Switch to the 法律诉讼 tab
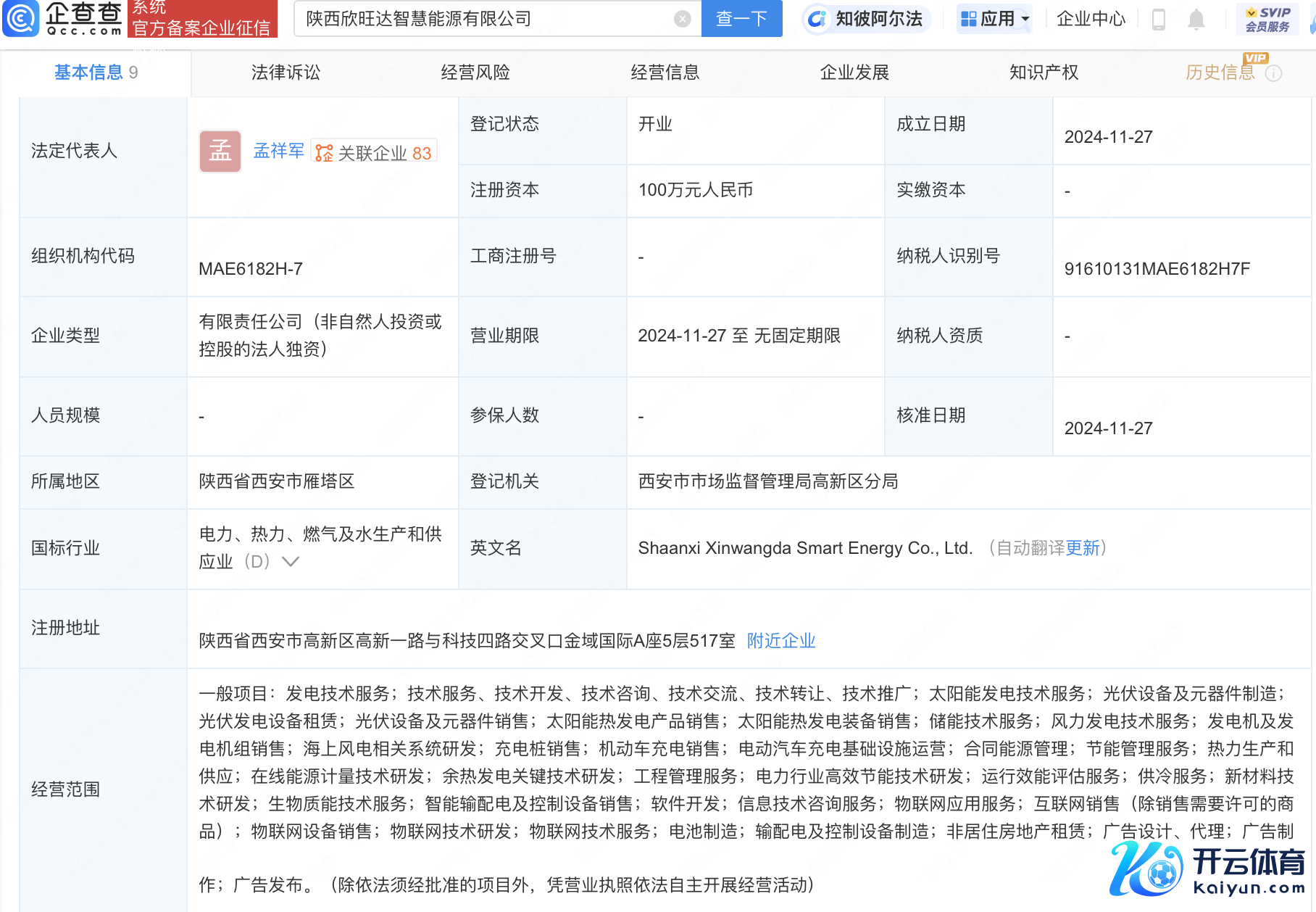This screenshot has width=1316, height=912. point(286,72)
